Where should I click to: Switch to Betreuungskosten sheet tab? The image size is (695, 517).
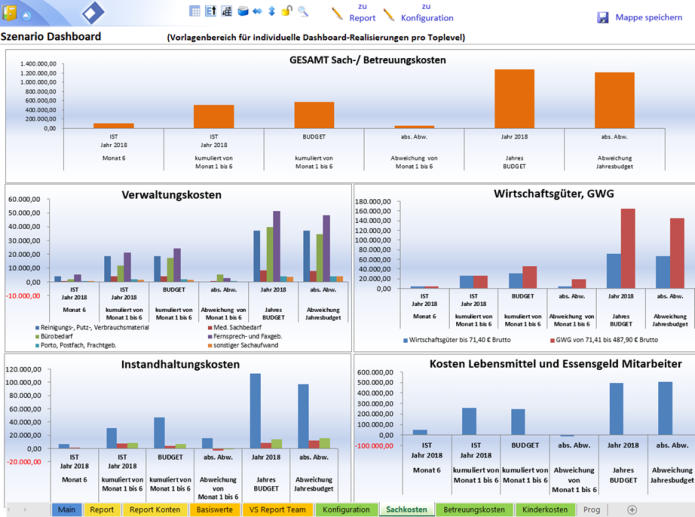point(473,509)
